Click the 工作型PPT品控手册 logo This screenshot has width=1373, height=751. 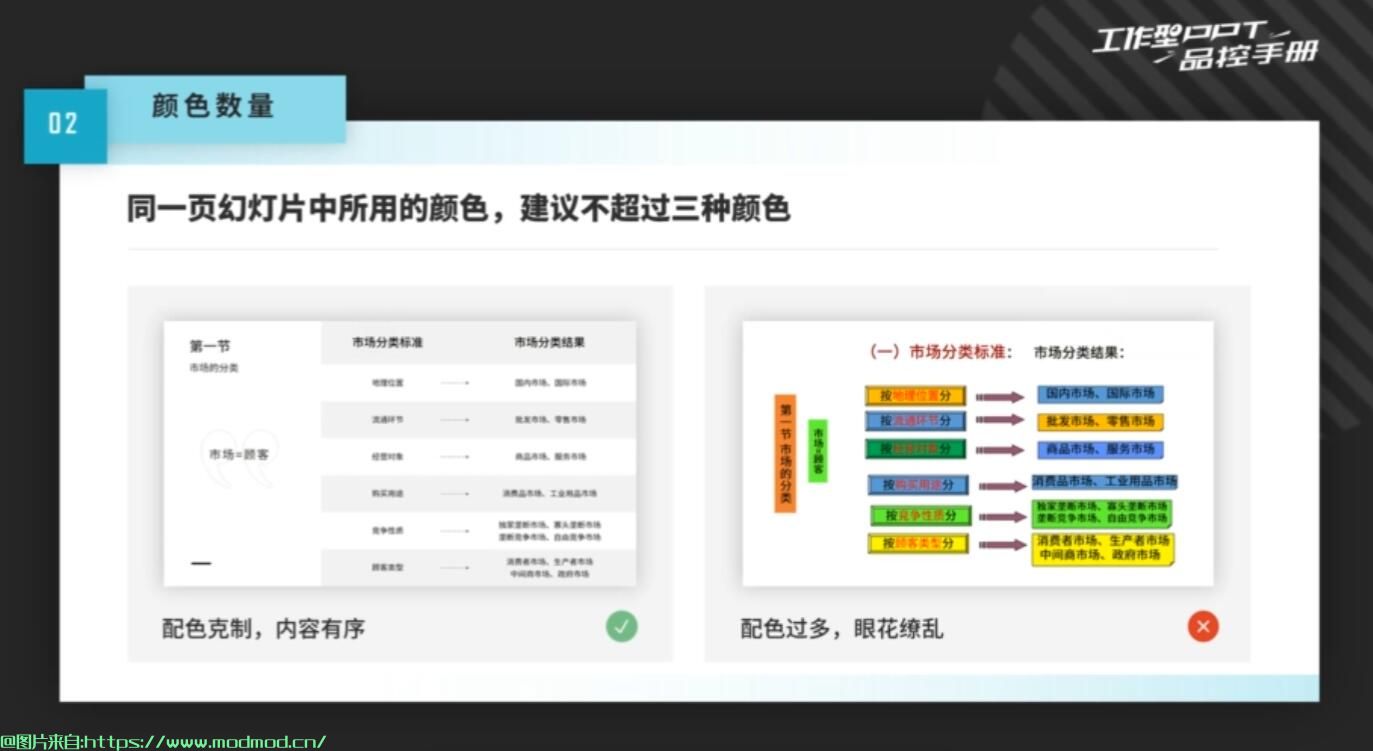coord(1205,47)
